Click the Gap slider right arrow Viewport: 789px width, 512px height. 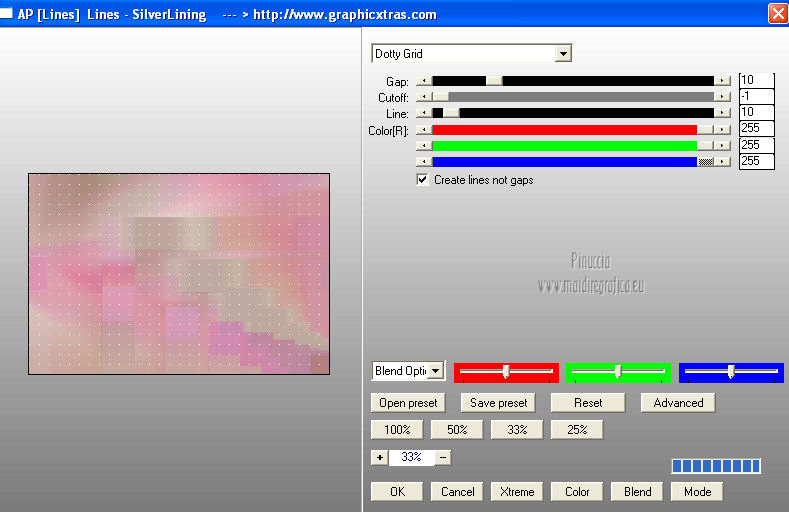click(x=723, y=81)
